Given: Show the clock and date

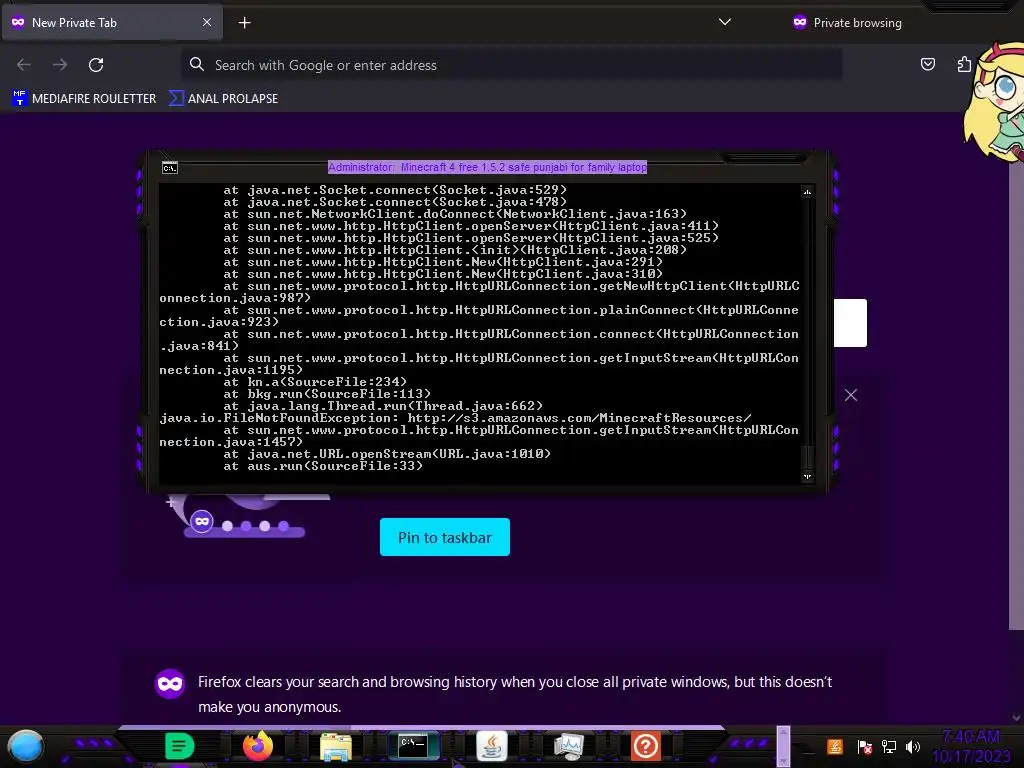Looking at the screenshot, I should [971, 746].
